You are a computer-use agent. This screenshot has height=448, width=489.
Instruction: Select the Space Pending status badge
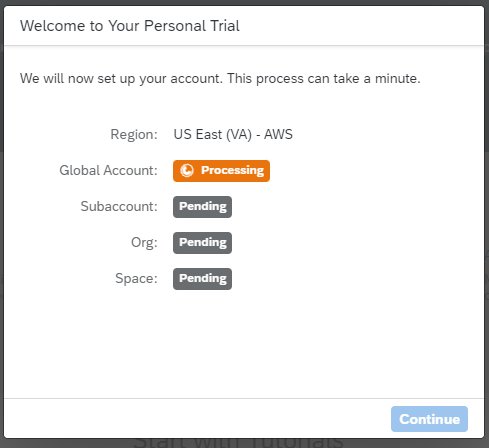tap(202, 279)
